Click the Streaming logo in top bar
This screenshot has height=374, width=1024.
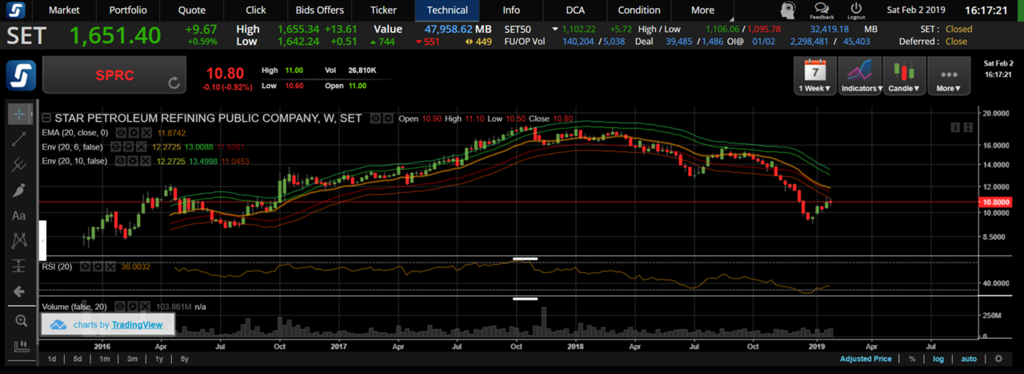point(15,10)
